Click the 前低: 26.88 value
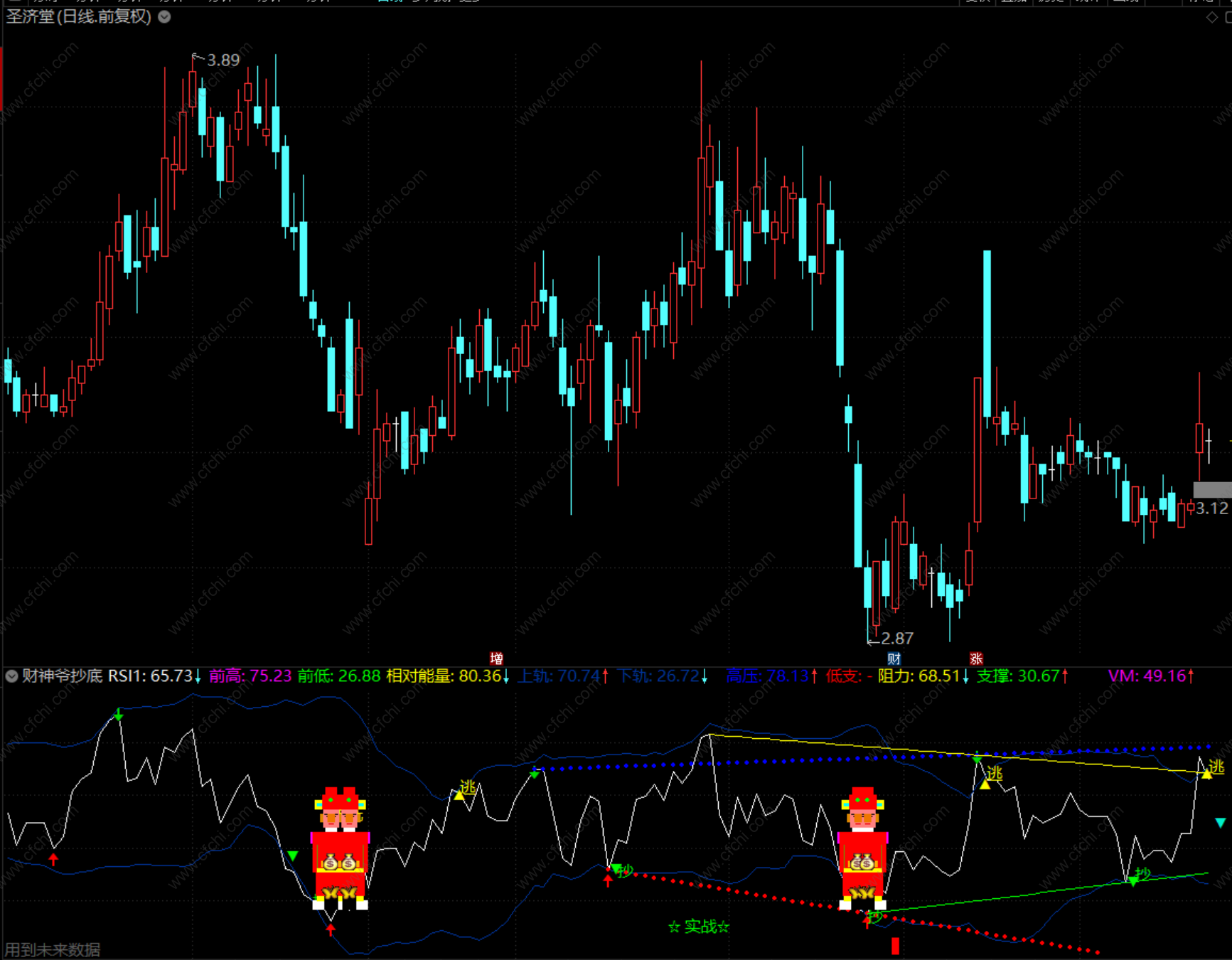 (x=339, y=676)
